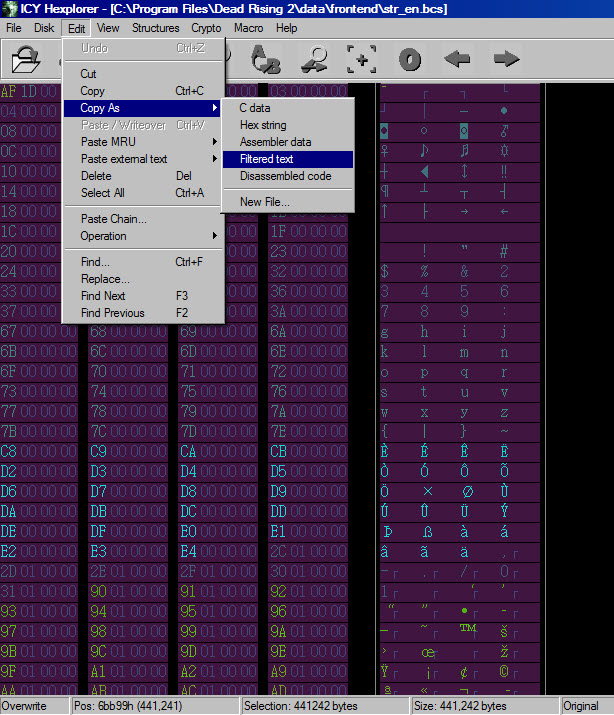This screenshot has height=715, width=614.
Task: Choose Find... from the Edit menu
Action: pyautogui.click(x=143, y=262)
